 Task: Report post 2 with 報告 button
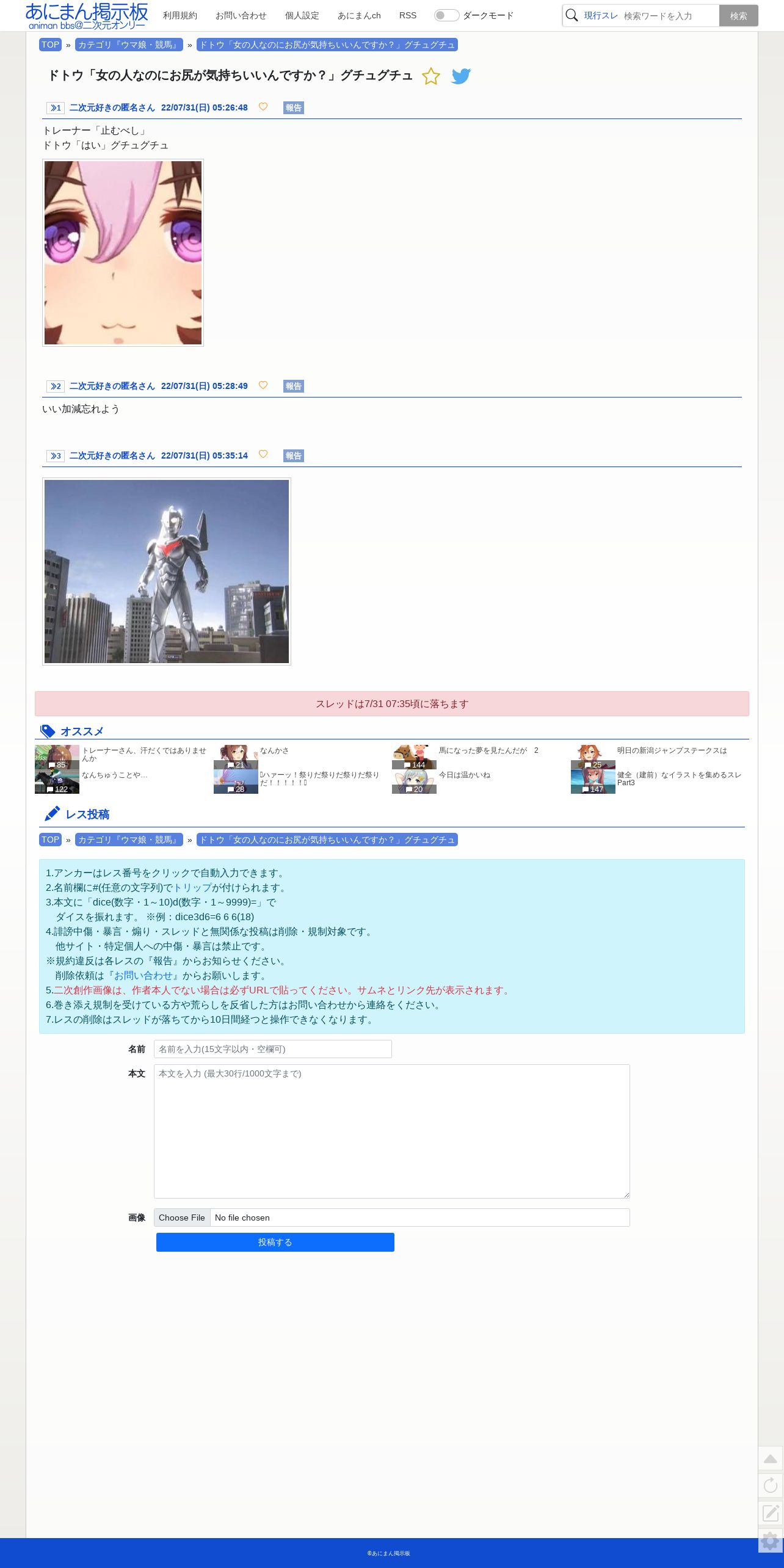pyautogui.click(x=294, y=387)
